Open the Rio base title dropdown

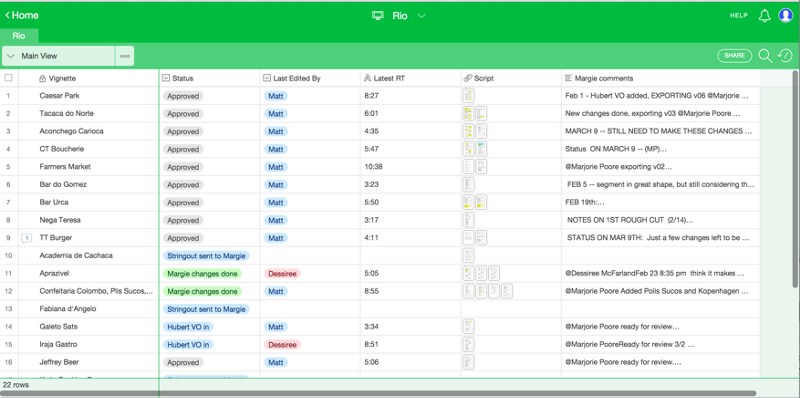pos(421,16)
